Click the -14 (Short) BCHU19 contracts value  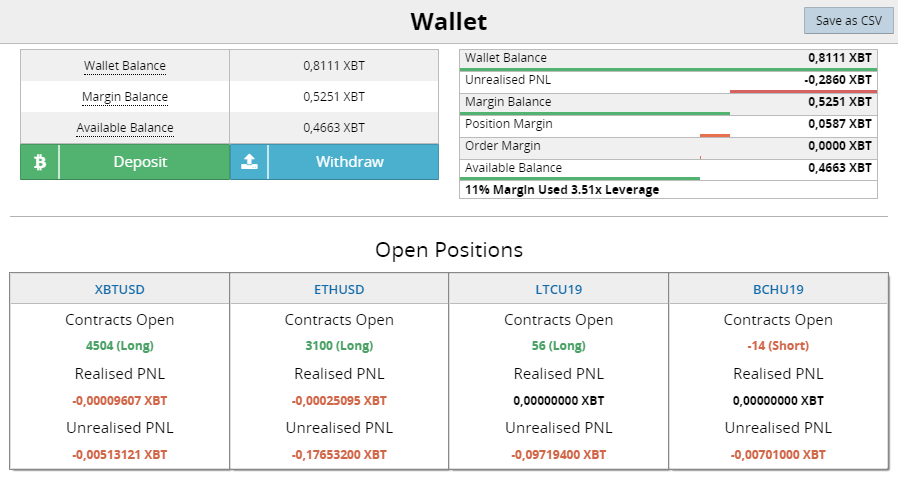(778, 345)
